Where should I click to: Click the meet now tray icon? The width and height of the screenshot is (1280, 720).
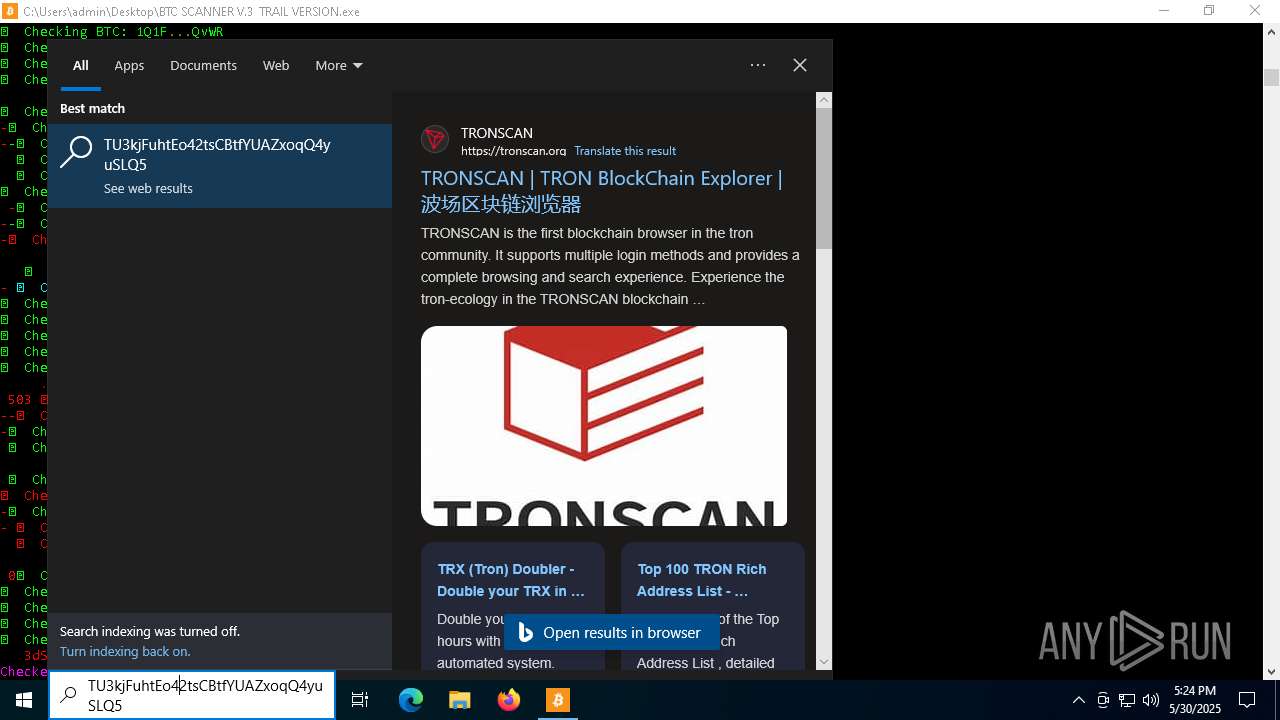[x=1103, y=700]
